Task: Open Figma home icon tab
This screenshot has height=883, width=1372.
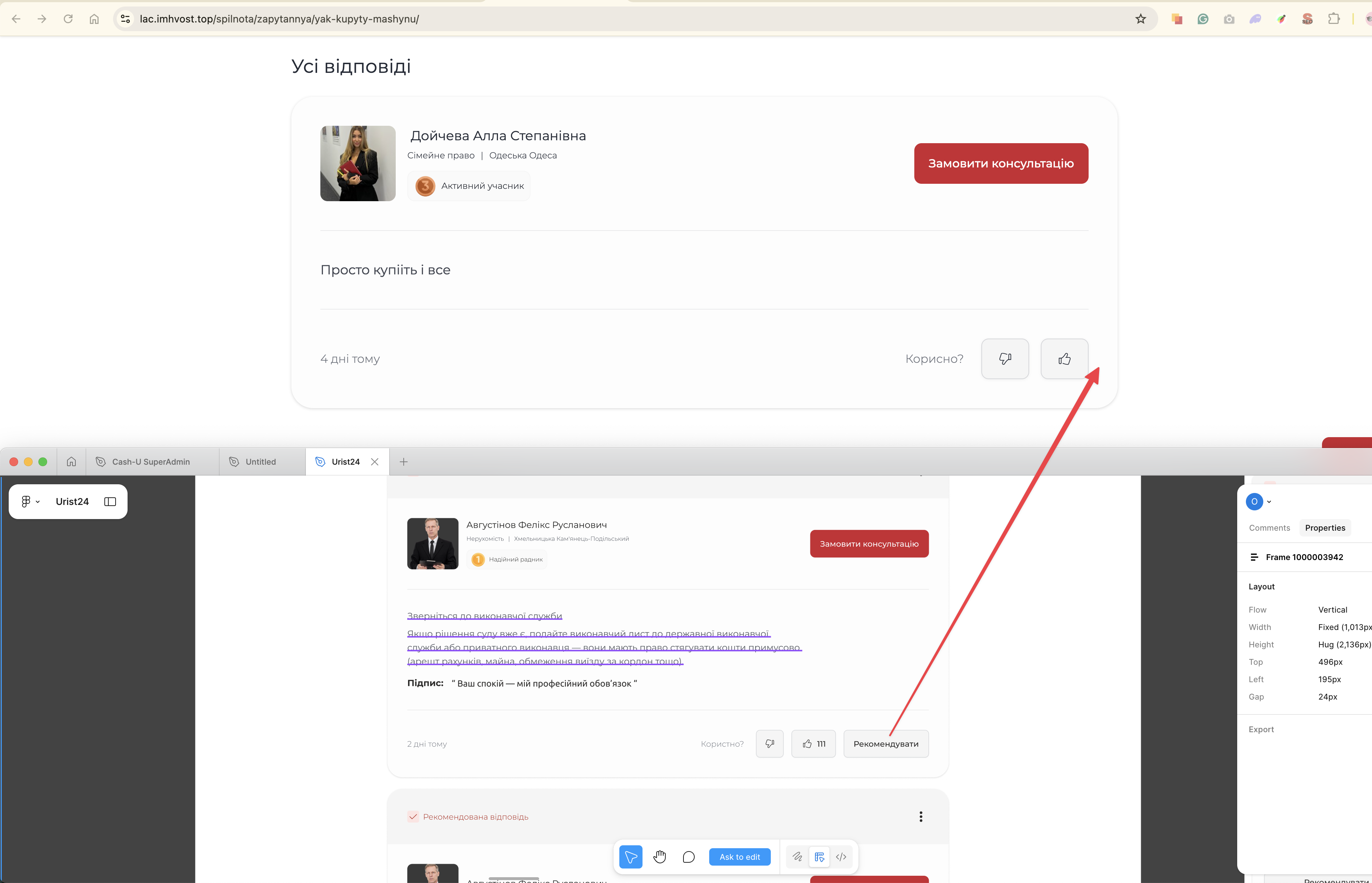Action: (x=71, y=461)
